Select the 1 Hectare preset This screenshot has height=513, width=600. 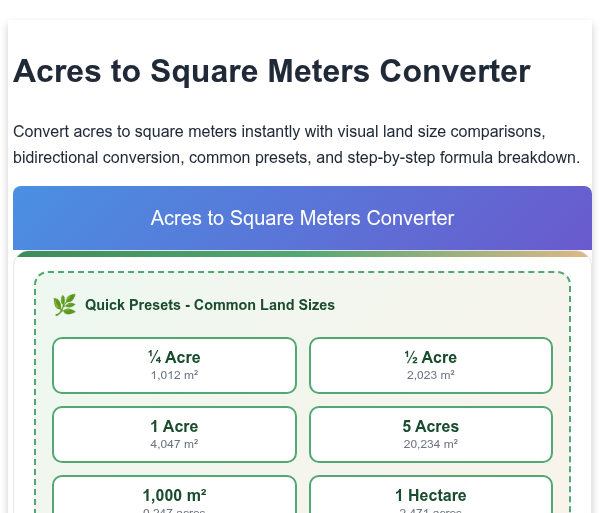431,495
